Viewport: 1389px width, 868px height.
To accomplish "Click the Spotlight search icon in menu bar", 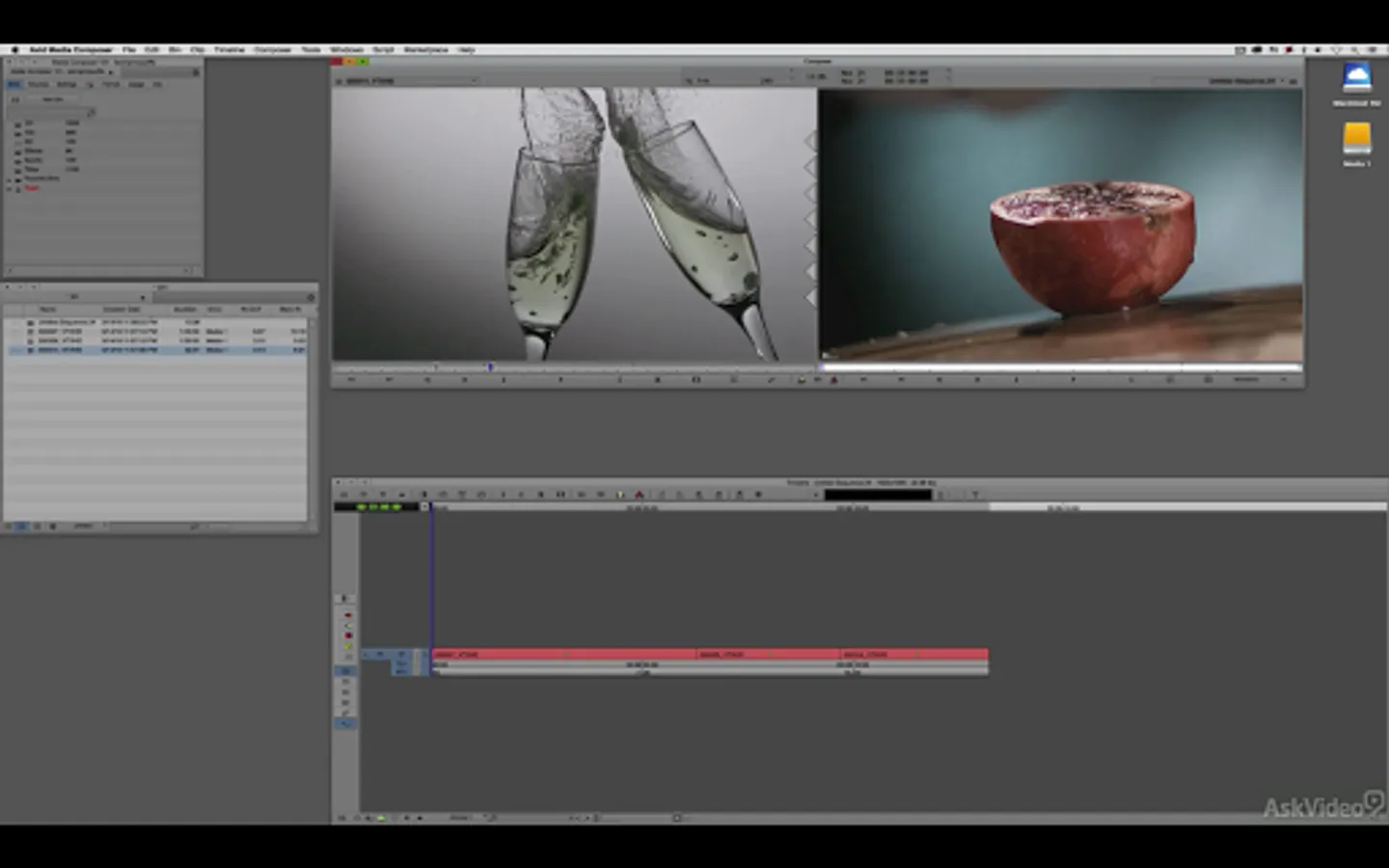I will click(1355, 49).
